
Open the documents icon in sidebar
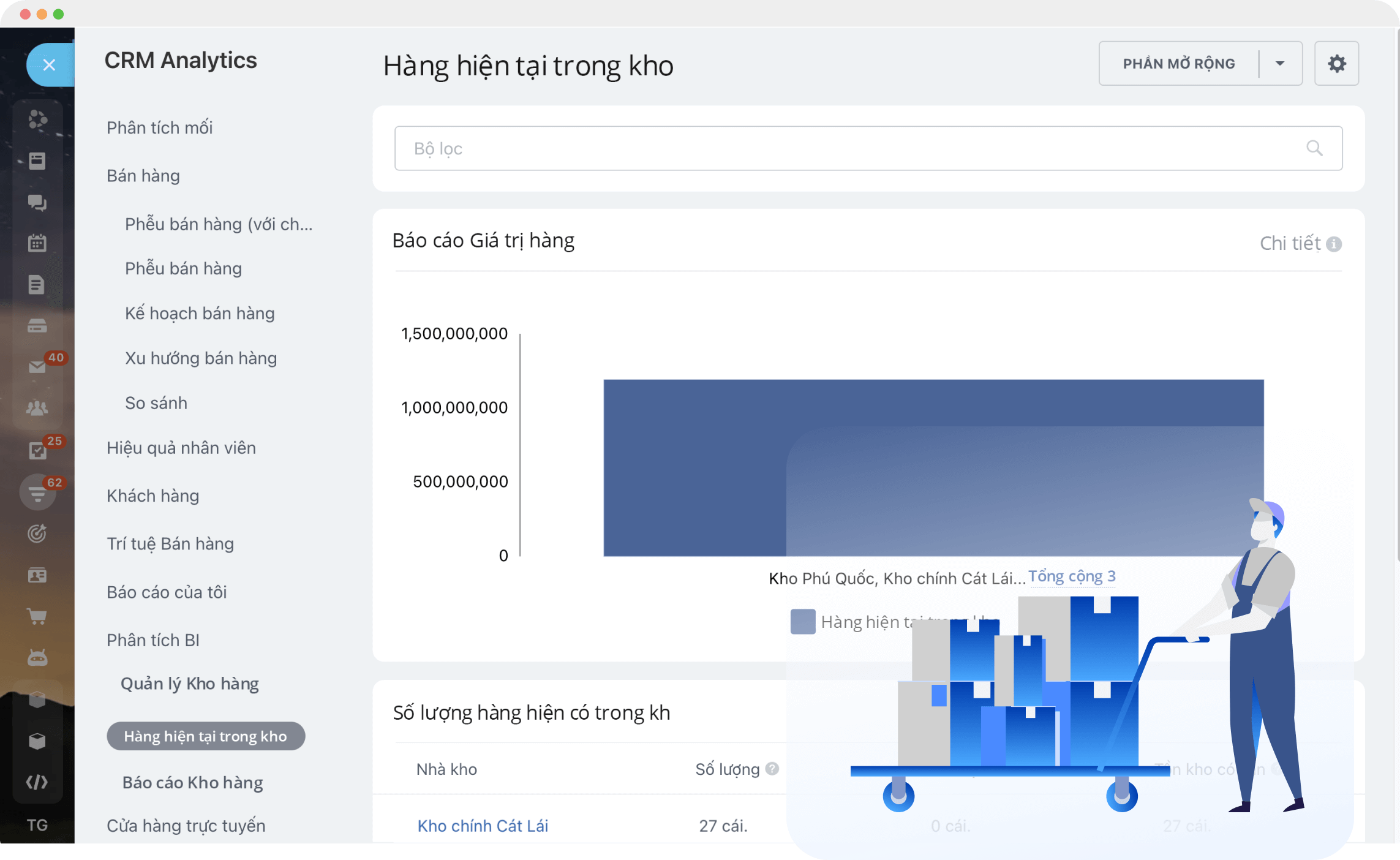[x=37, y=285]
